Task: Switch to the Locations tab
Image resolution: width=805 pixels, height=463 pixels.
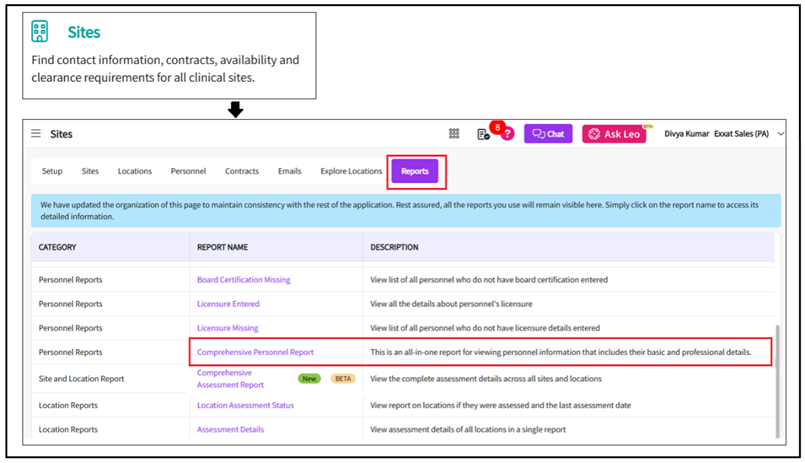Action: (x=135, y=171)
